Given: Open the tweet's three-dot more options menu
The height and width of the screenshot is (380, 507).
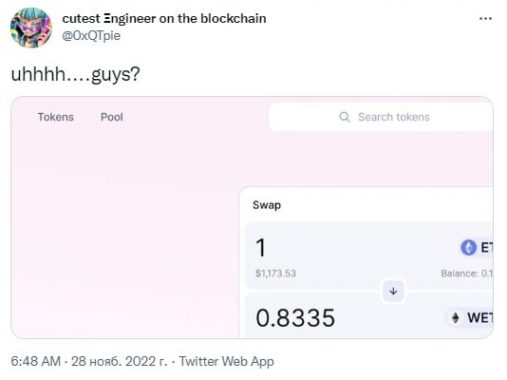Looking at the screenshot, I should pos(485,19).
